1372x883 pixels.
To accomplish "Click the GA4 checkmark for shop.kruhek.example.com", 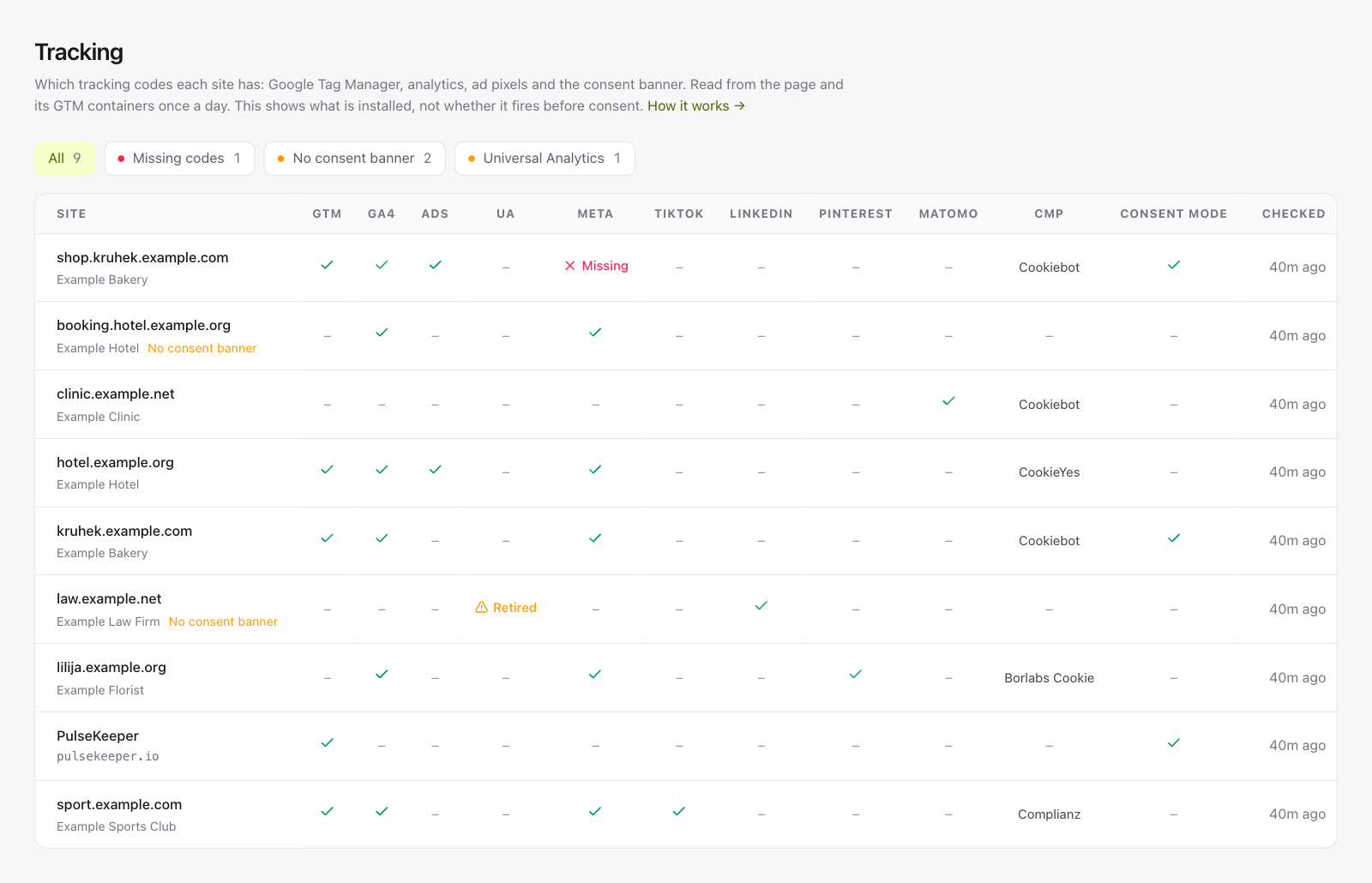I will click(382, 265).
